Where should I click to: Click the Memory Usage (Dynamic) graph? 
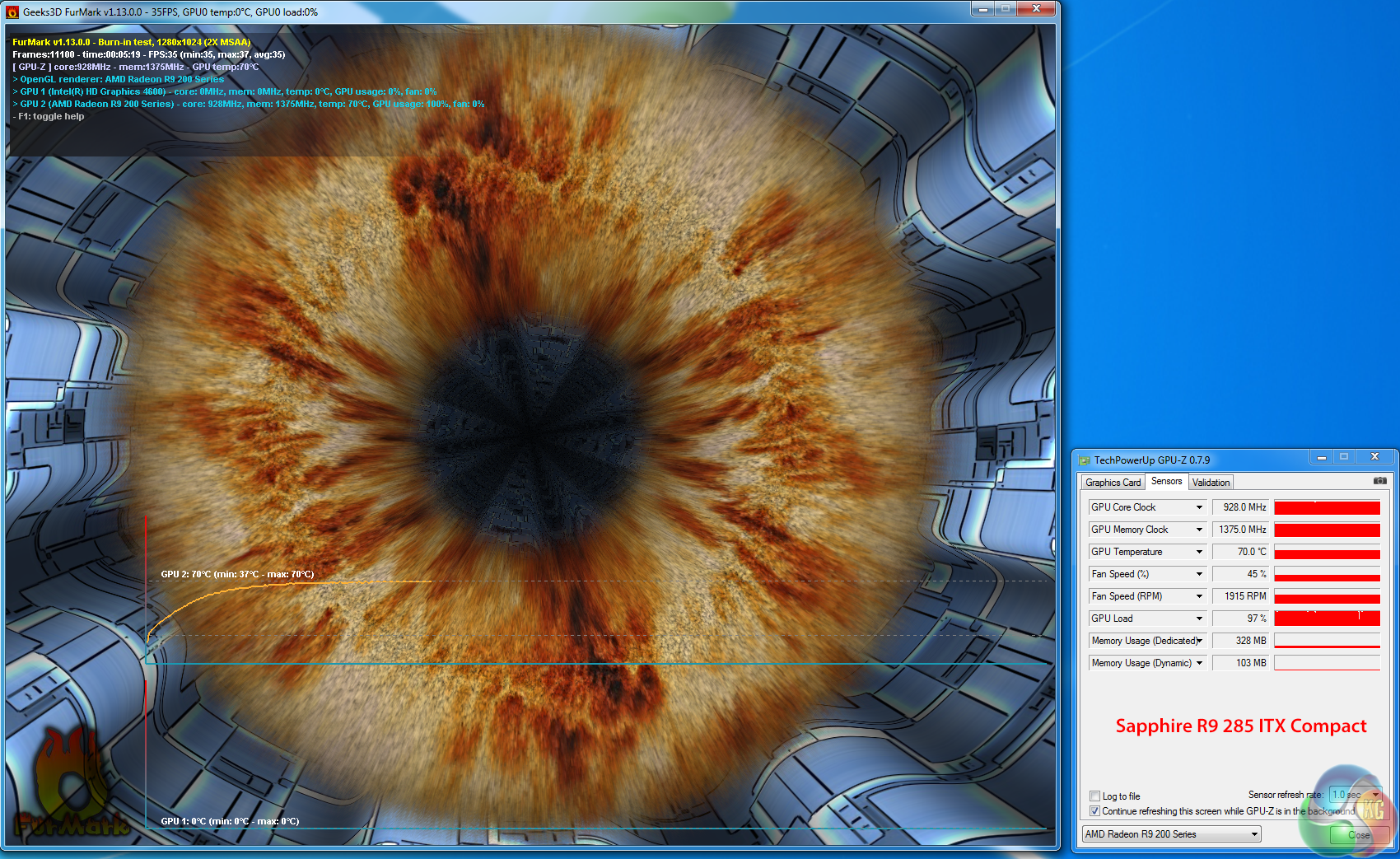point(1327,663)
